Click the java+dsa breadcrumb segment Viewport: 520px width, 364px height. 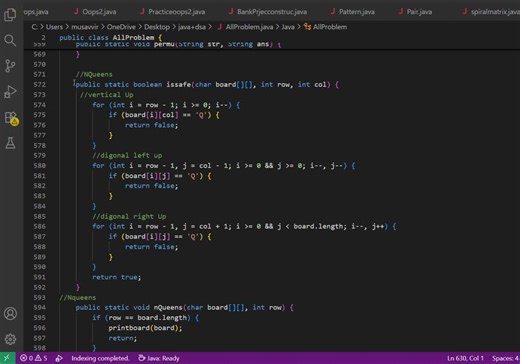[x=192, y=27]
